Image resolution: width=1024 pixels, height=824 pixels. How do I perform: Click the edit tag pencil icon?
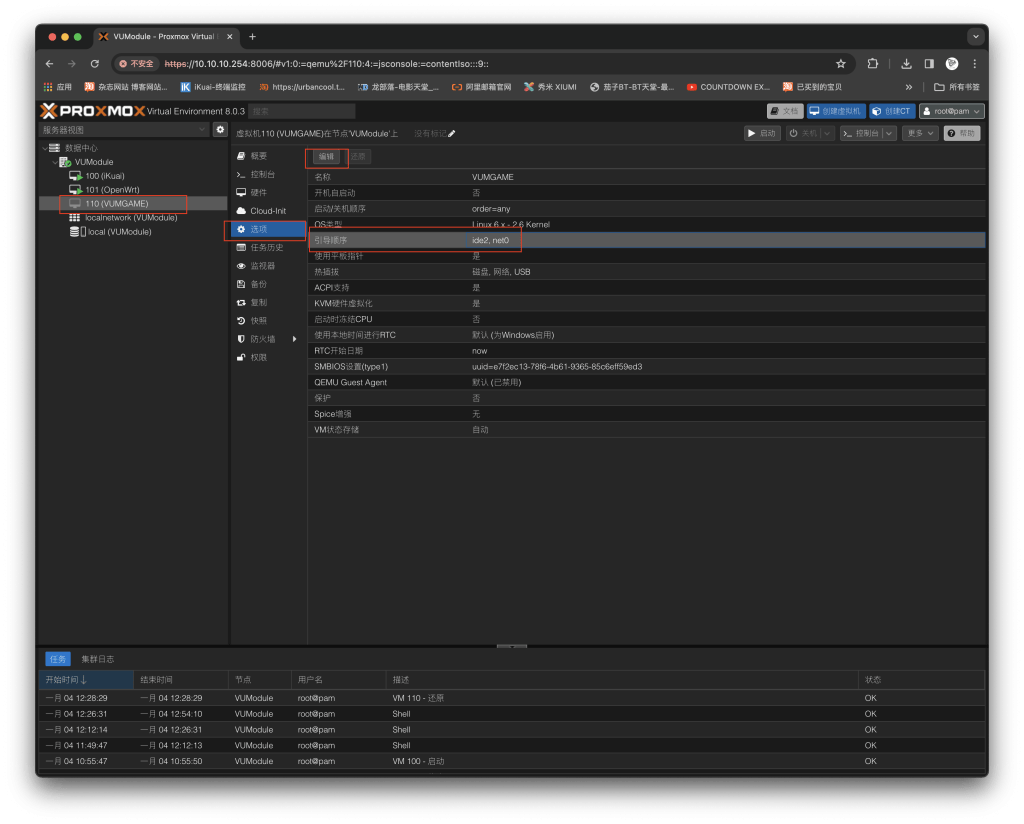[x=452, y=133]
